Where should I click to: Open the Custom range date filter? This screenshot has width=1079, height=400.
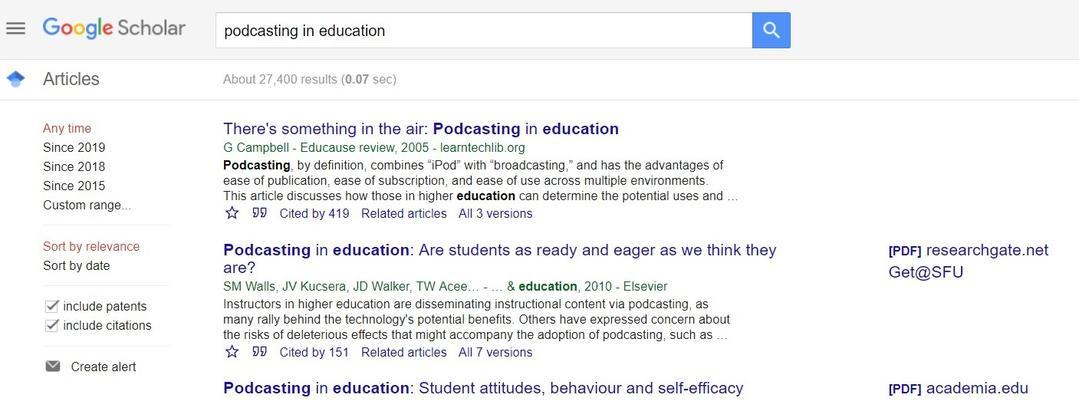coord(87,205)
